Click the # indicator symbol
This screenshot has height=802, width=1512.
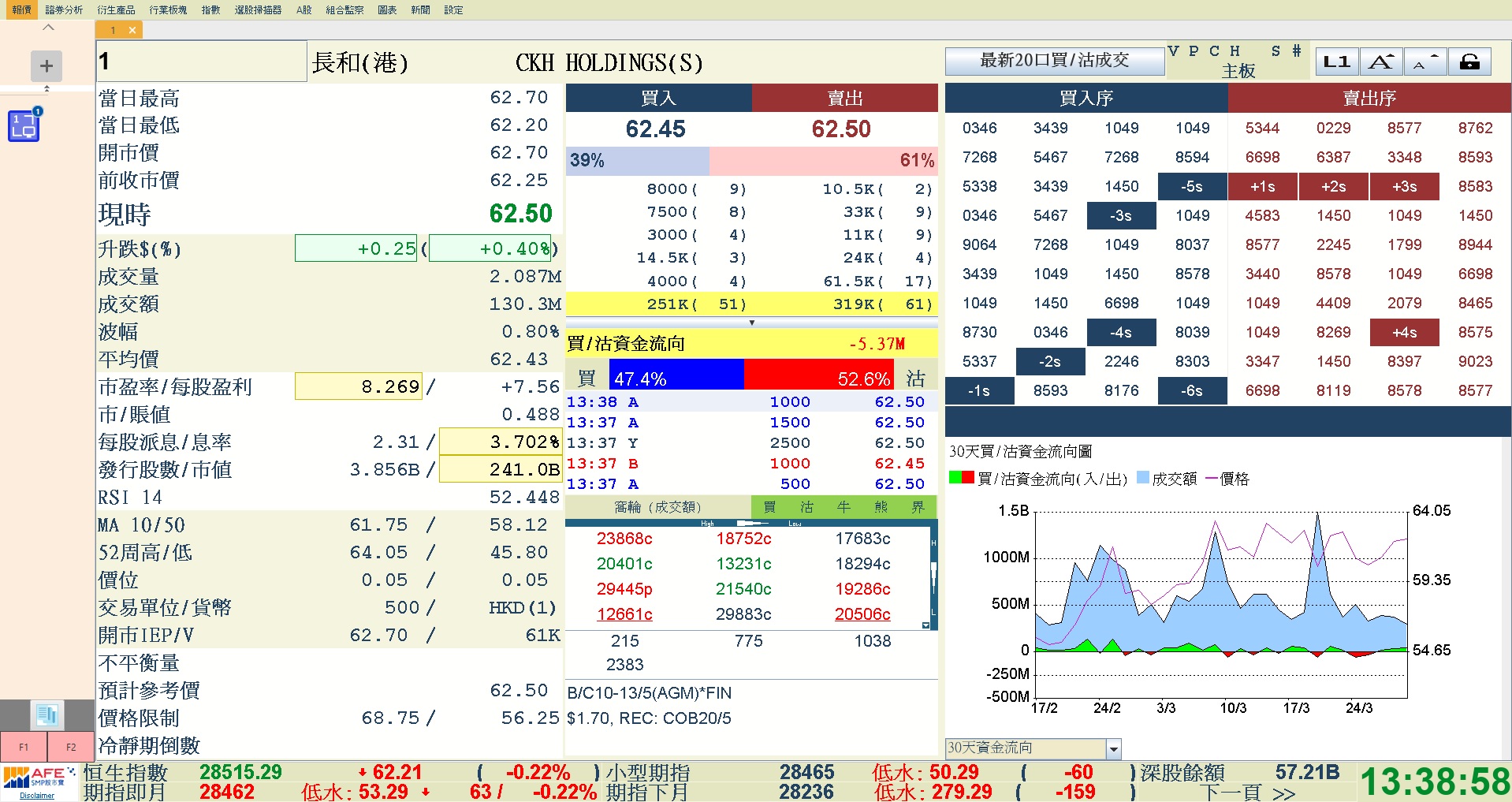click(1296, 51)
